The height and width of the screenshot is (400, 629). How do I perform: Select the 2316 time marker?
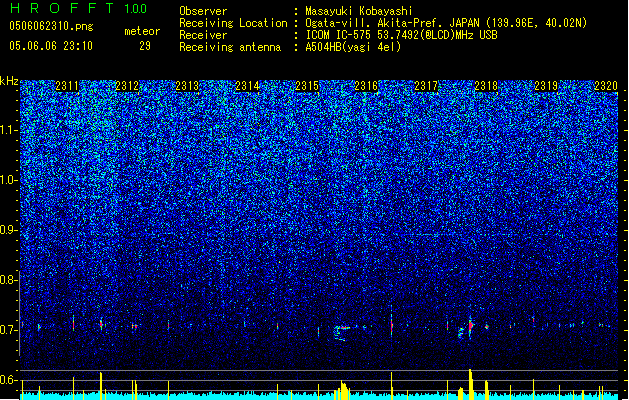point(366,86)
